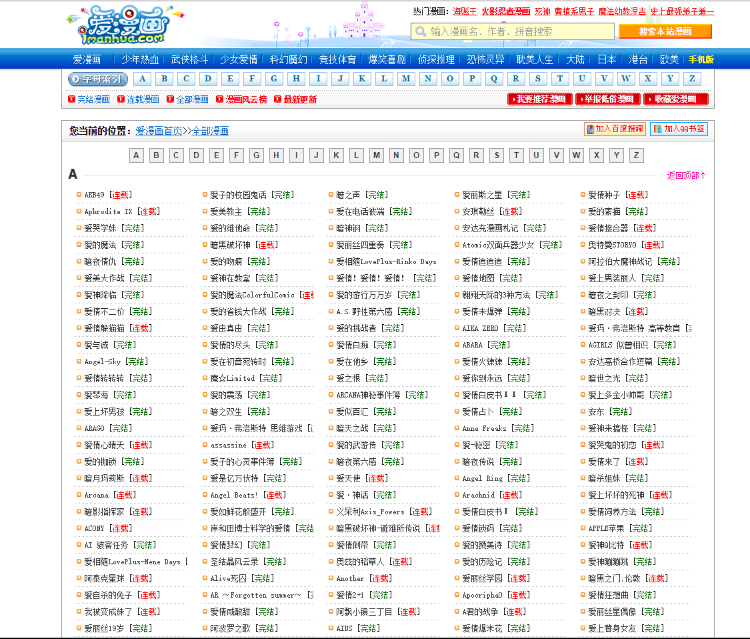The height and width of the screenshot is (639, 750).
Task: Open 漫画风云榜 ranking icon link
Action: [x=242, y=100]
